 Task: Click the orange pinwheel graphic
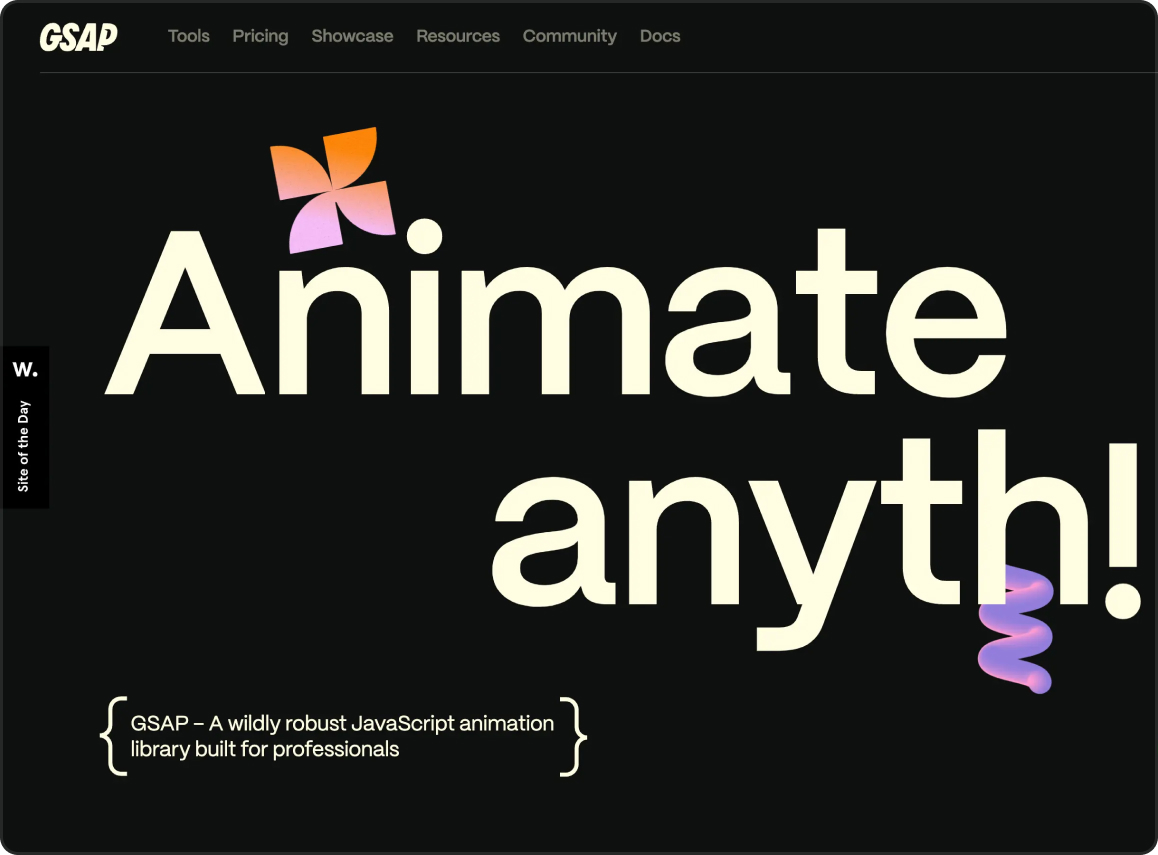click(x=332, y=190)
